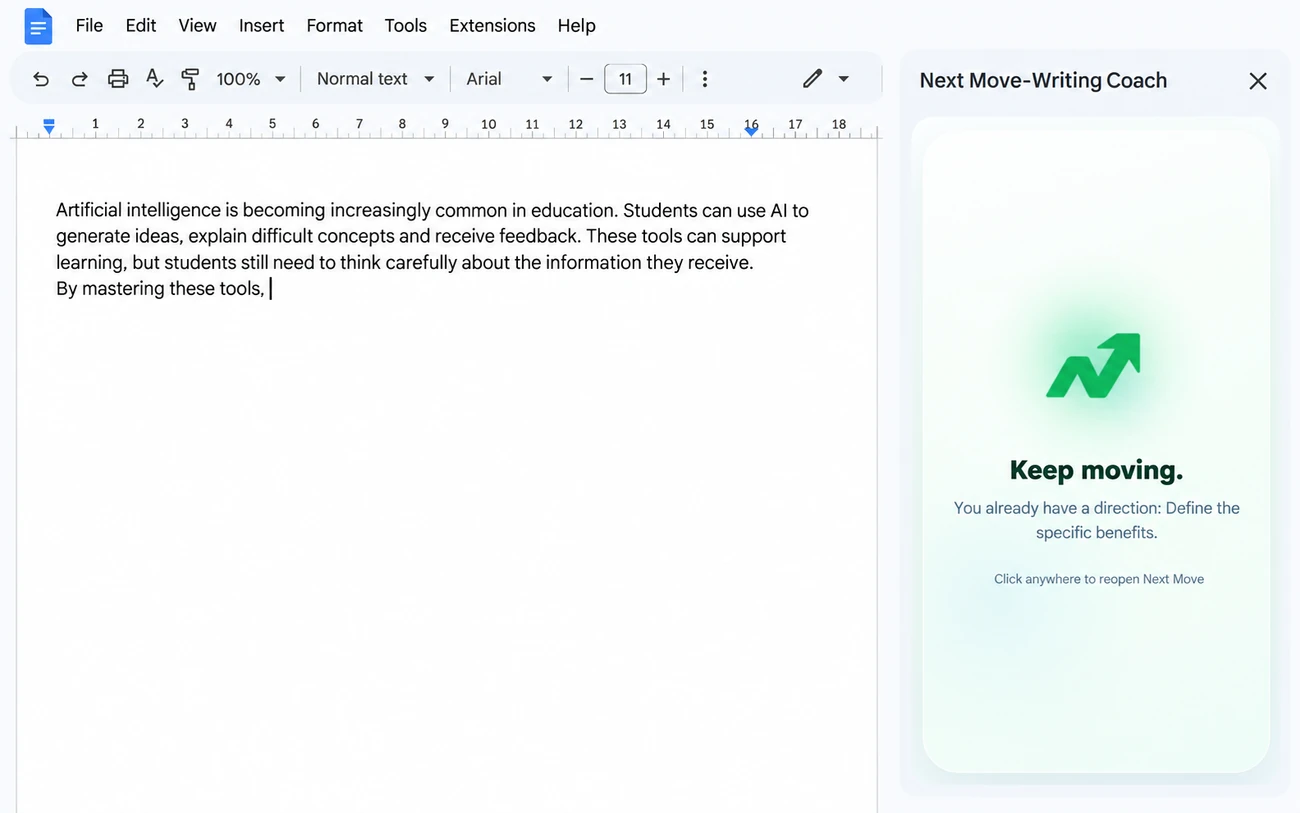
Task: Click the sentence 'By mastering these tools,'
Action: click(x=160, y=289)
